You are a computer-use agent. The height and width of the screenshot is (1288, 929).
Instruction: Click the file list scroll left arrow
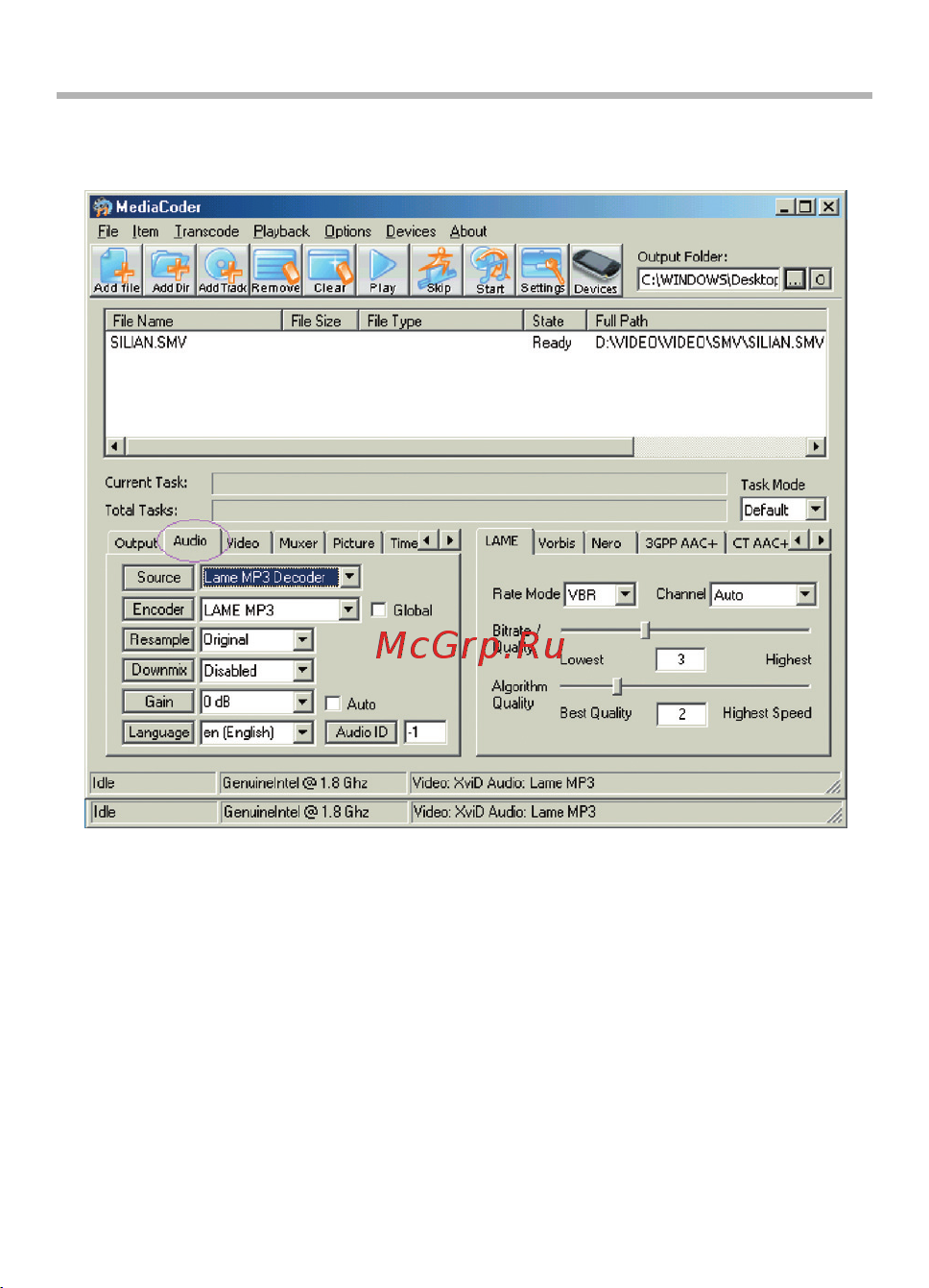(x=115, y=446)
